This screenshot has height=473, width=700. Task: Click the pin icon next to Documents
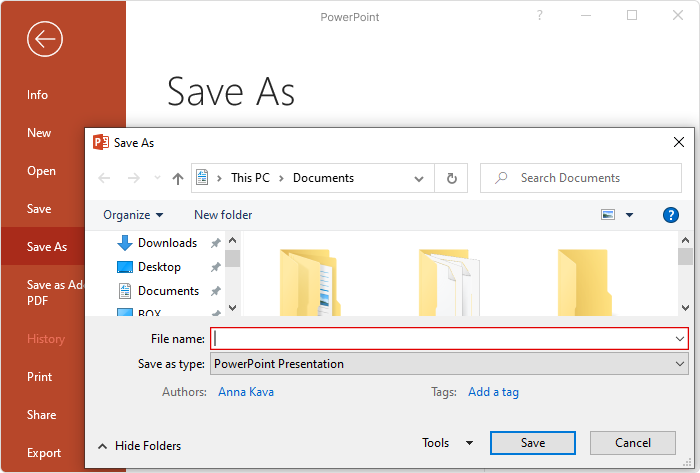pyautogui.click(x=216, y=291)
